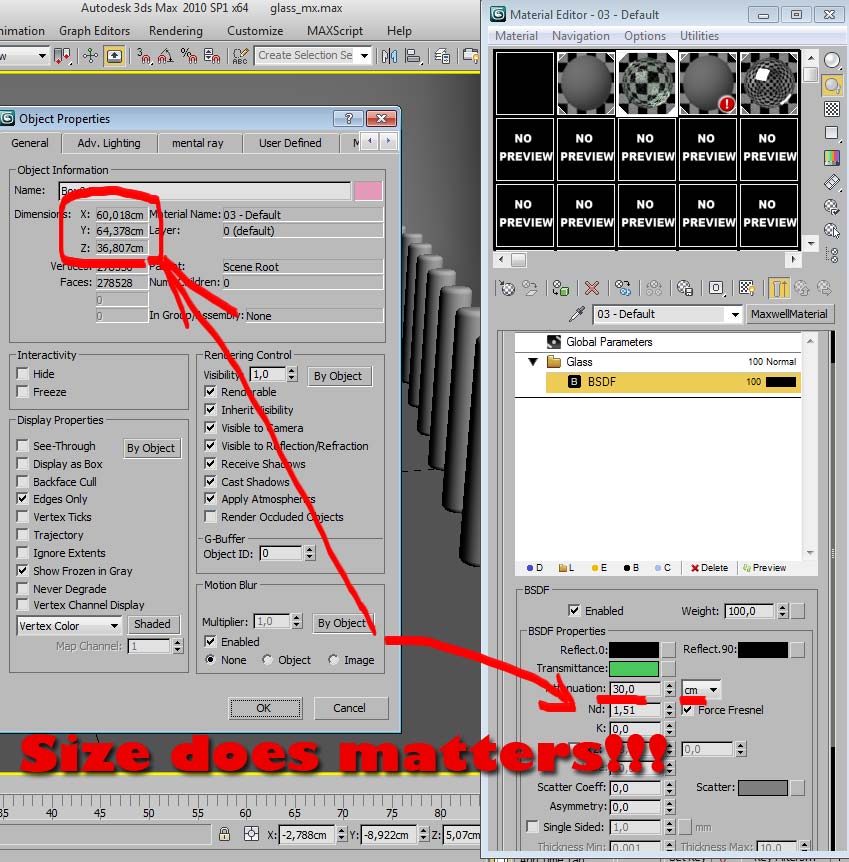Click Go to Parent icon

point(802,288)
